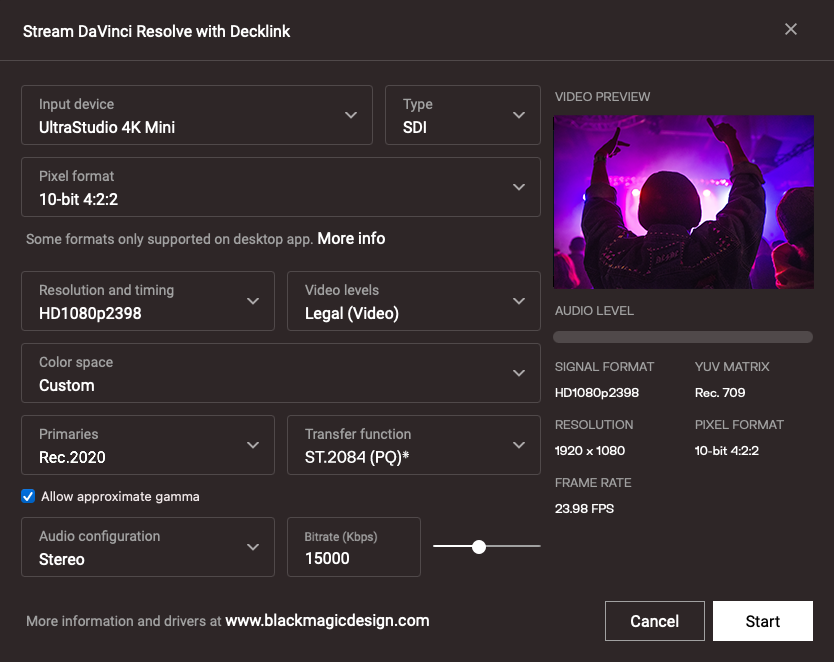Viewport: 834px width, 662px height.
Task: Click the Primaries chevron arrow
Action: pyautogui.click(x=253, y=445)
